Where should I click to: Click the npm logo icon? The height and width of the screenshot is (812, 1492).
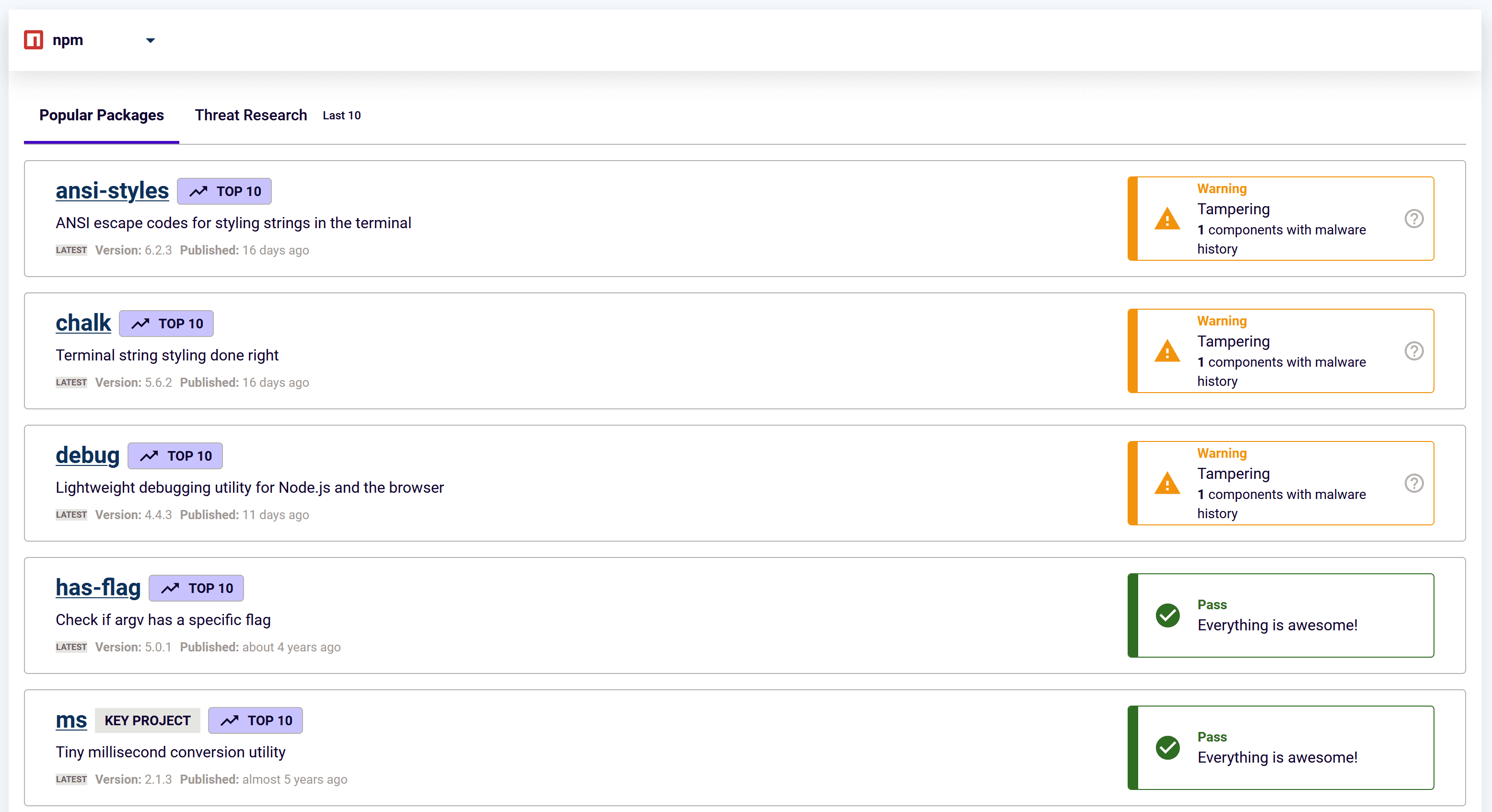point(33,39)
